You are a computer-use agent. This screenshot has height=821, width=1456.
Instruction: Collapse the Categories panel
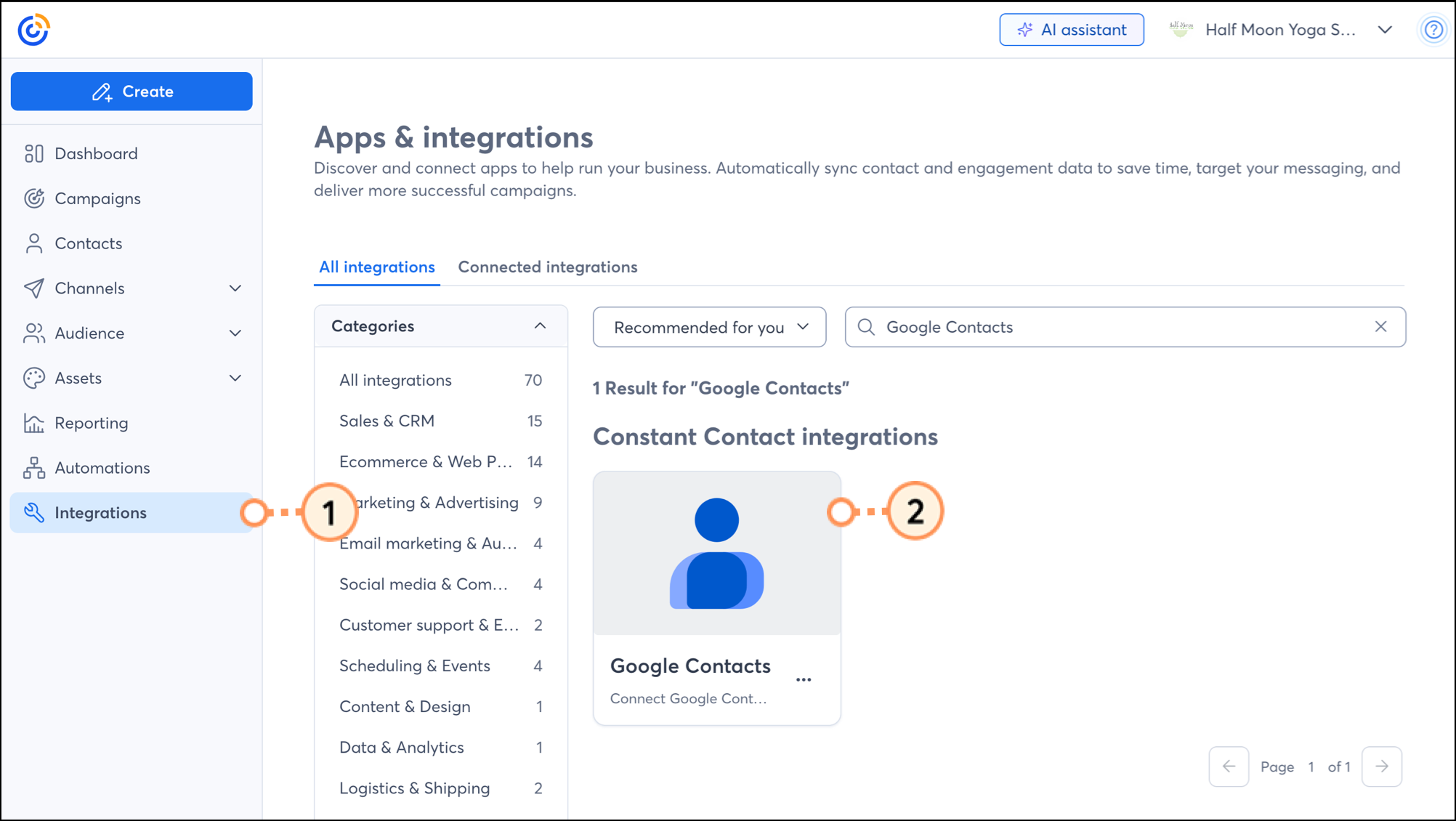[540, 326]
